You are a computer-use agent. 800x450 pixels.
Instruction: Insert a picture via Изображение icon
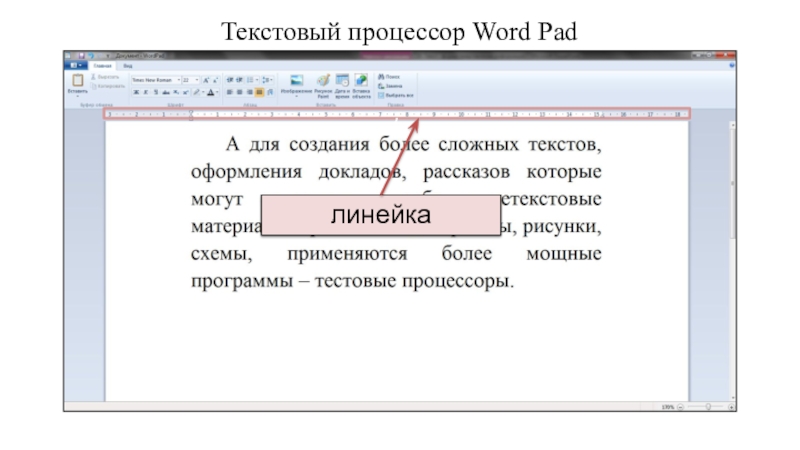tap(296, 81)
